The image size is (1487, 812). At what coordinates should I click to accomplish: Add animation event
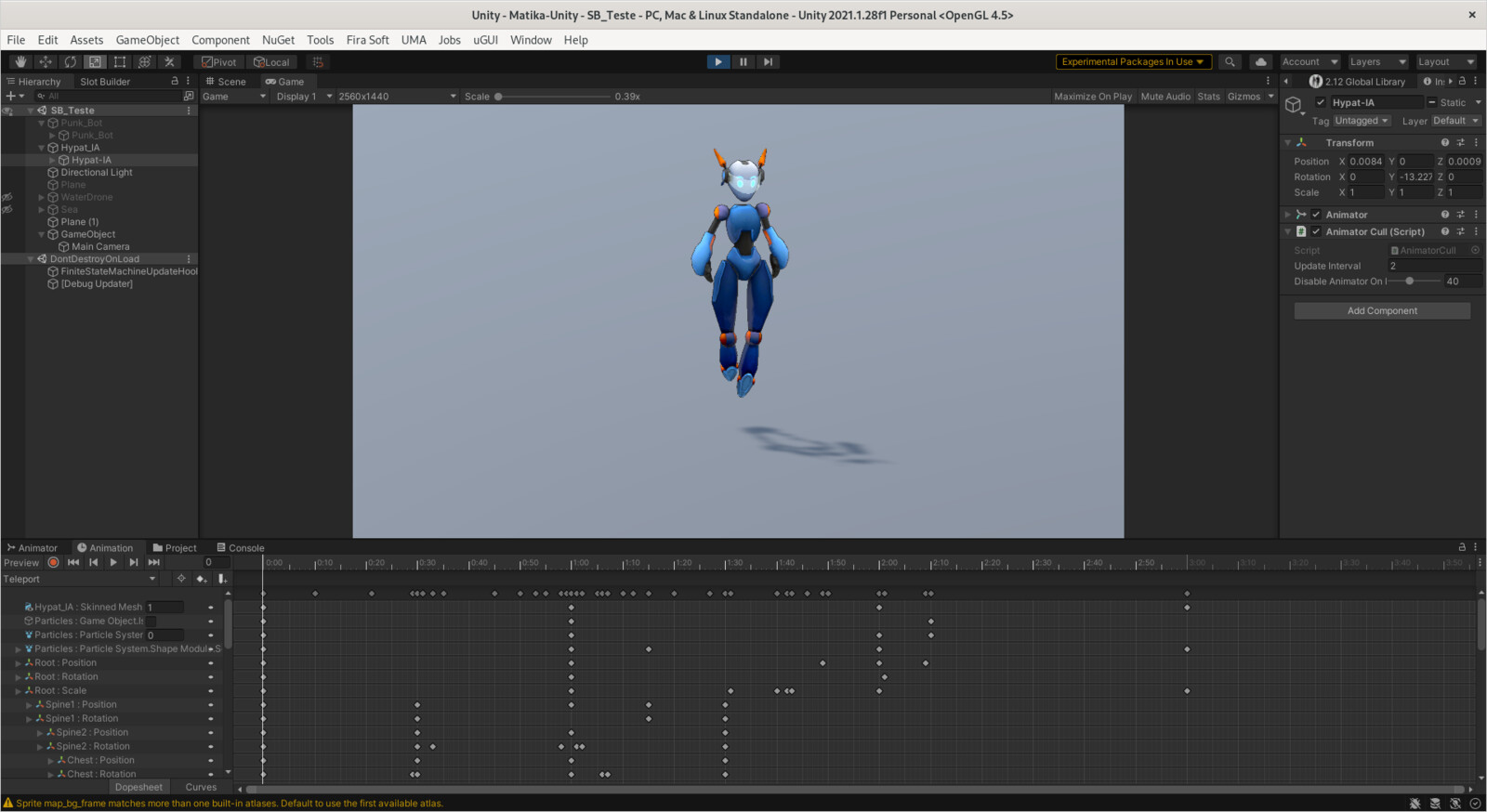click(x=222, y=579)
